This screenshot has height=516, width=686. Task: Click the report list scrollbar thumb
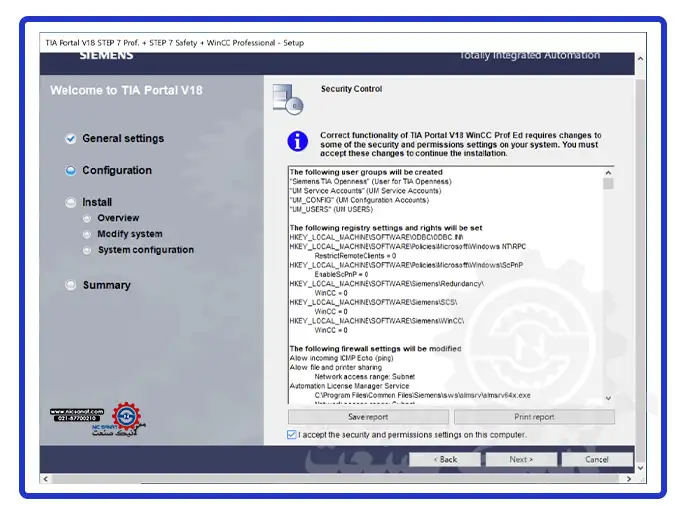coord(608,183)
